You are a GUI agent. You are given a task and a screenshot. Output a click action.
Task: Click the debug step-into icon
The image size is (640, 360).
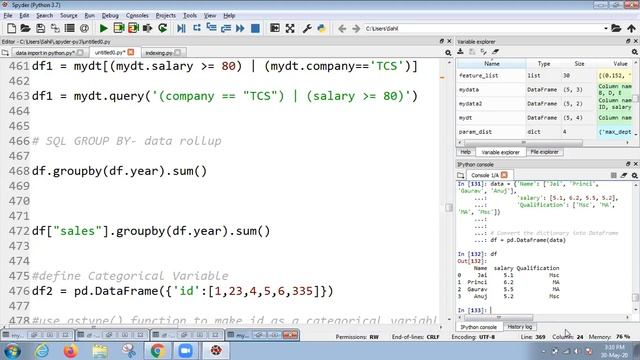click(211, 28)
